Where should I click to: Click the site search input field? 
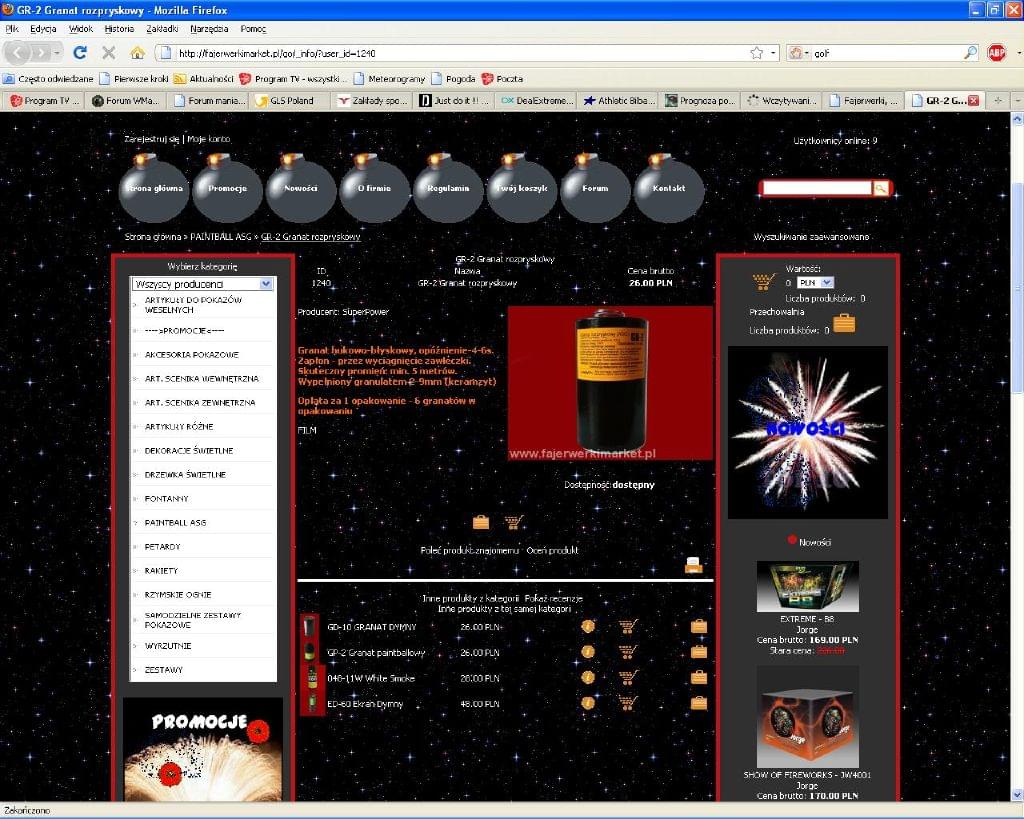[817, 189]
